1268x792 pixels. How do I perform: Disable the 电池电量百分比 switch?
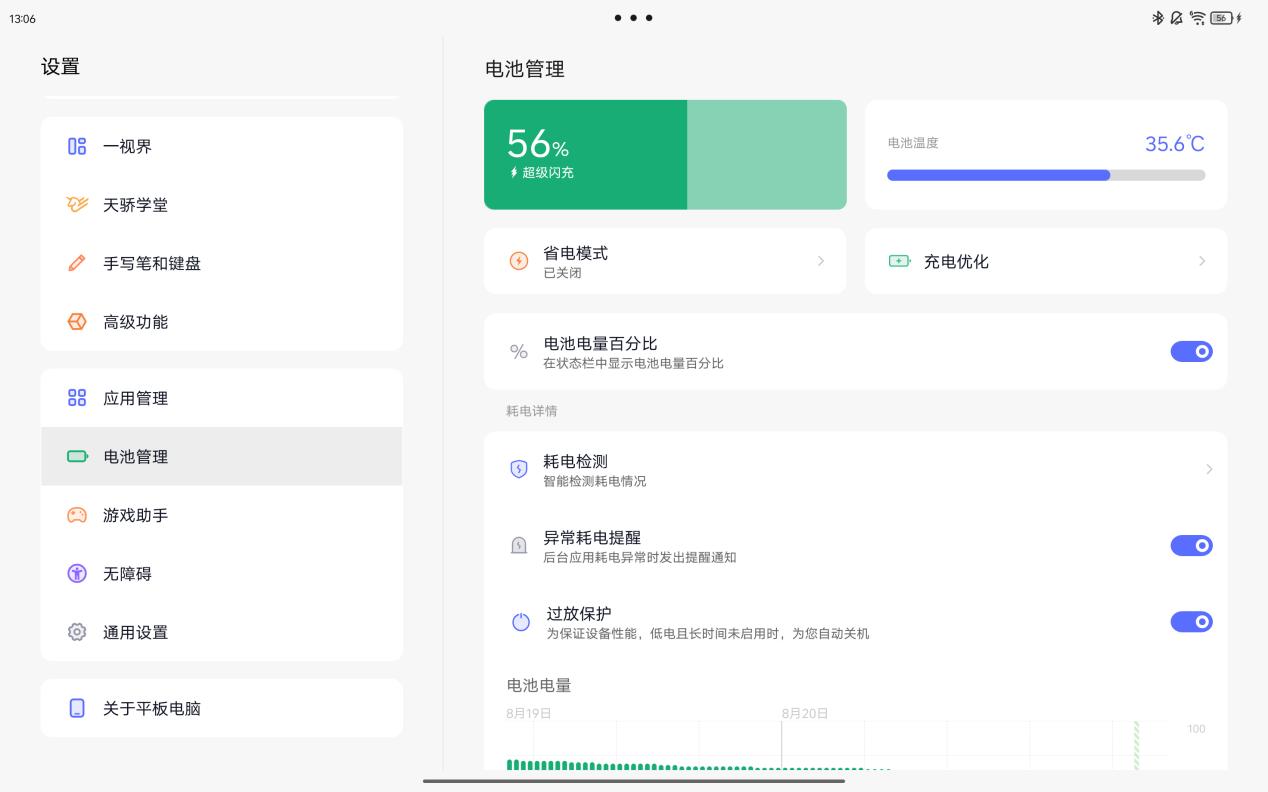point(1192,351)
